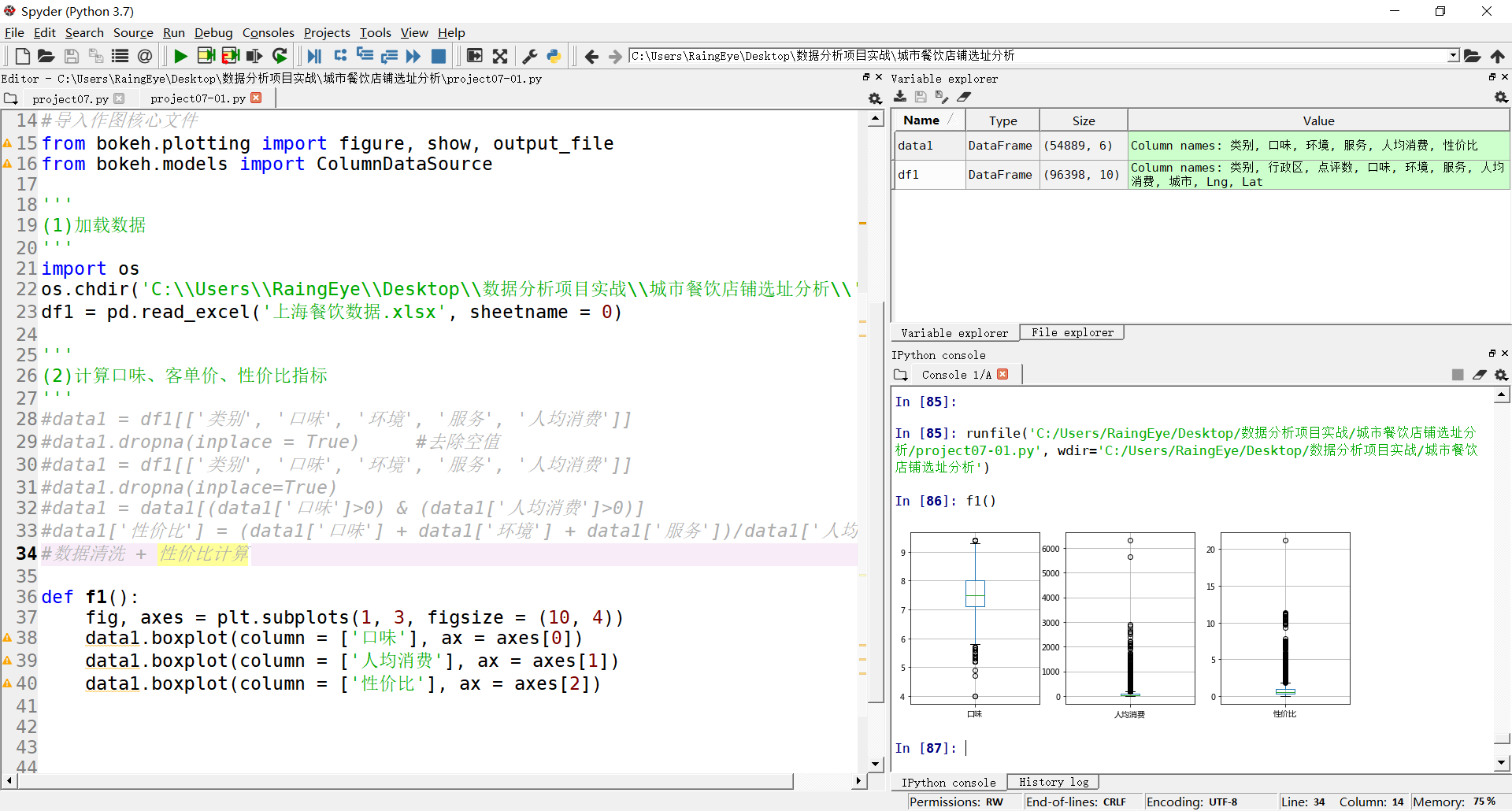Start debugging with the Debug file icon
This screenshot has height=811, width=1512.
314,56
